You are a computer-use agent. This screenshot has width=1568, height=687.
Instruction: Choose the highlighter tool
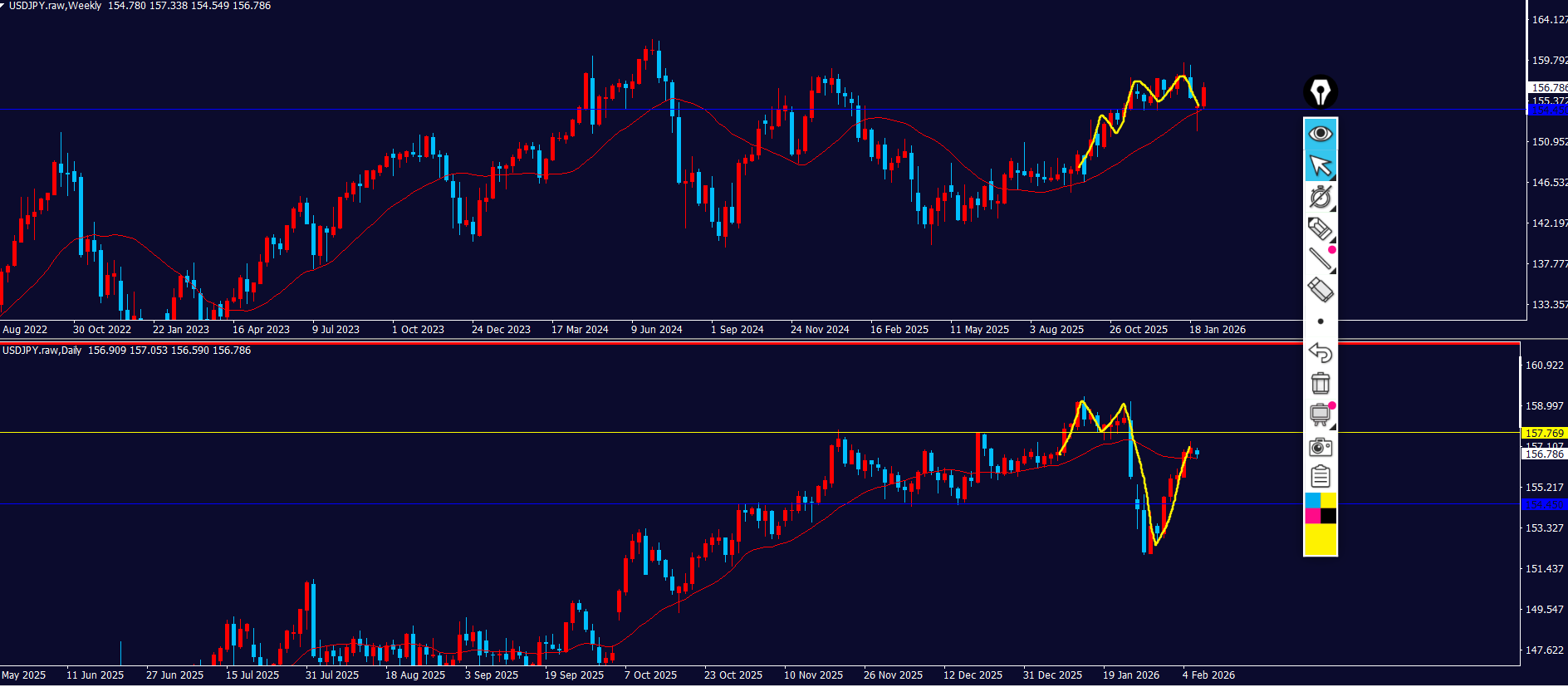click(x=1320, y=228)
